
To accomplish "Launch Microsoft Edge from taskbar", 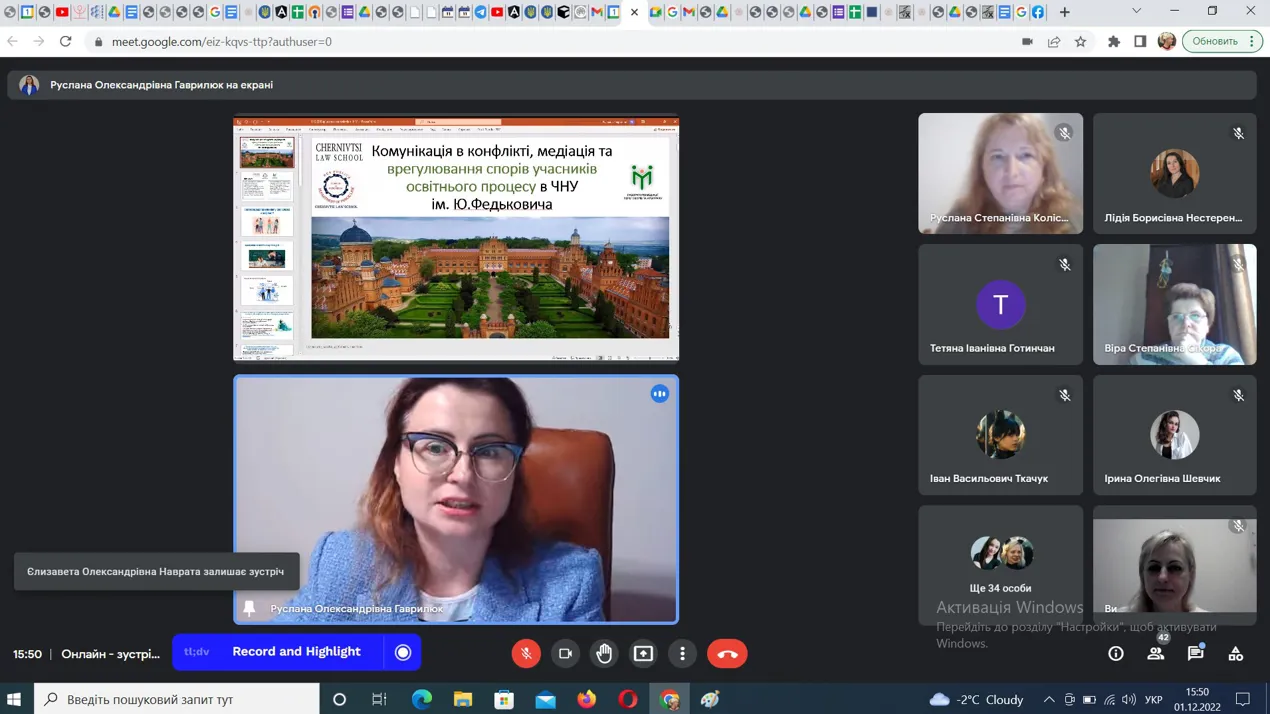I will 421,699.
